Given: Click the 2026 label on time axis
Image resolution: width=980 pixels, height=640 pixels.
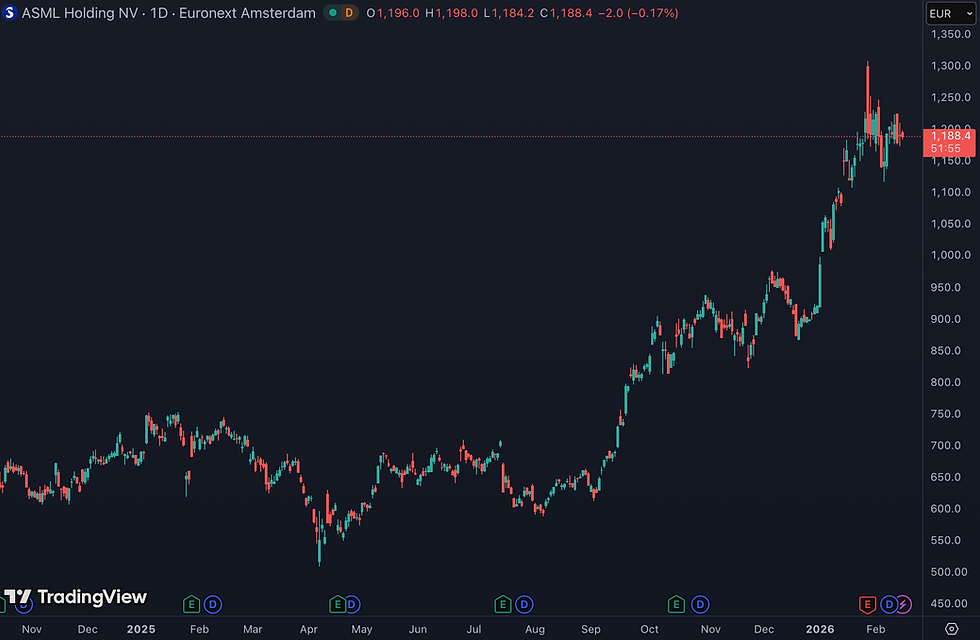Looking at the screenshot, I should 819,629.
